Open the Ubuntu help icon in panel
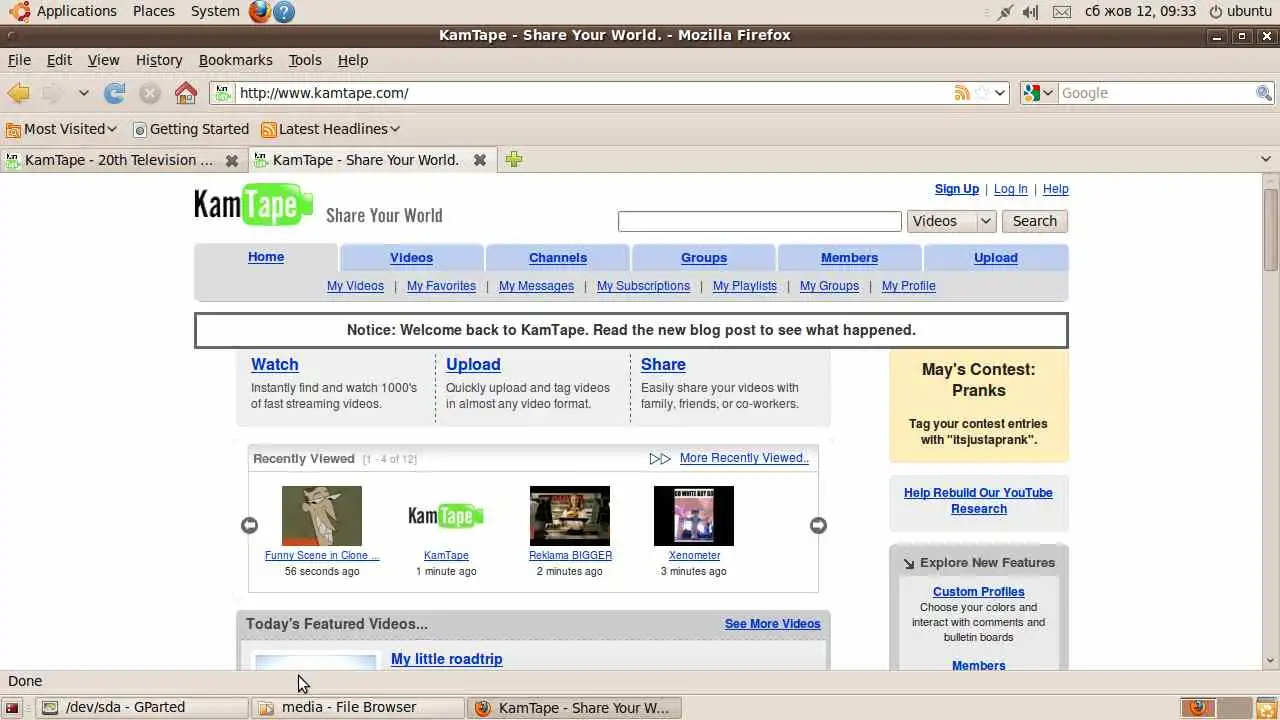 point(284,12)
